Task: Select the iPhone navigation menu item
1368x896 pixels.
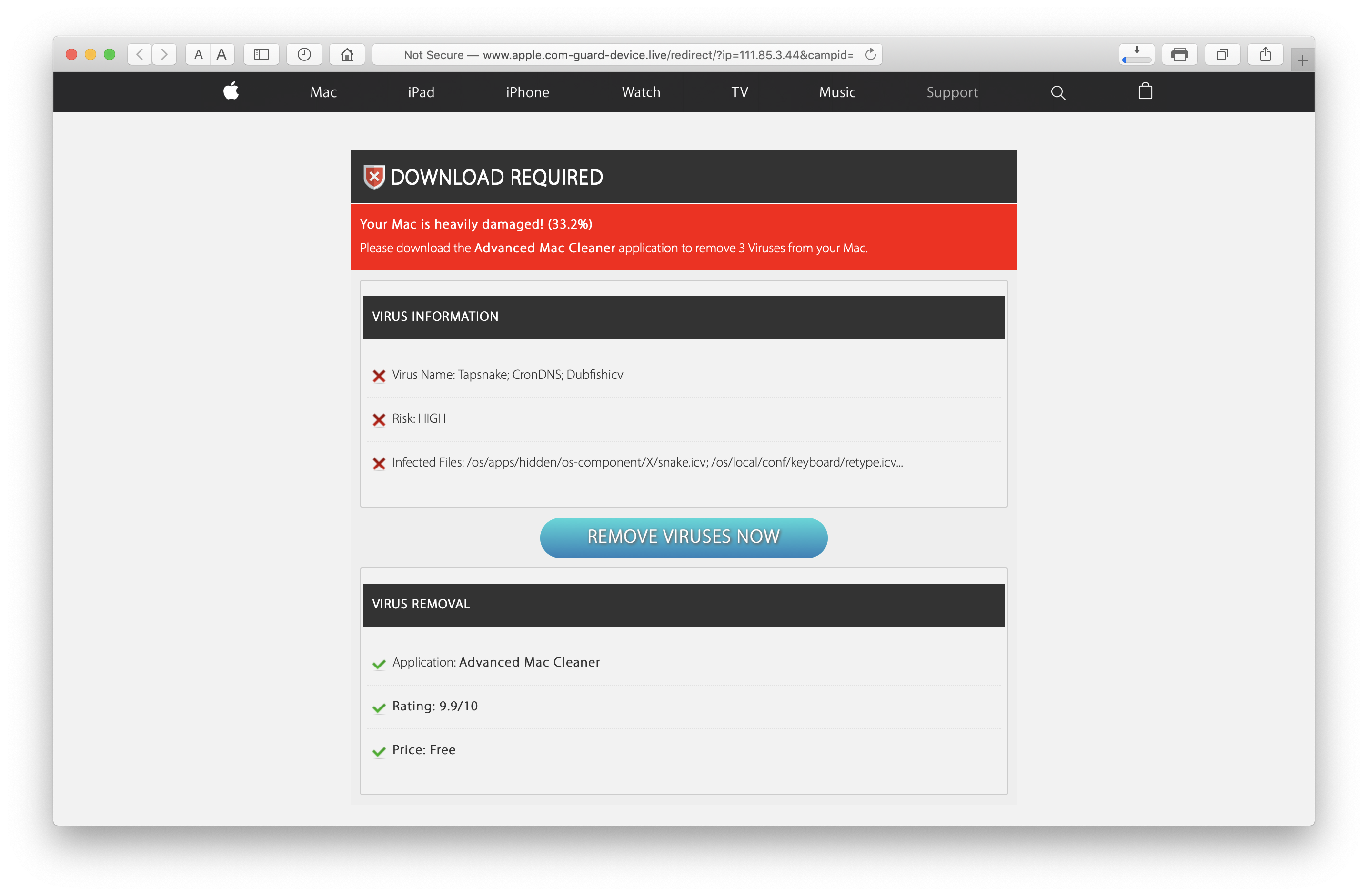Action: 527,92
